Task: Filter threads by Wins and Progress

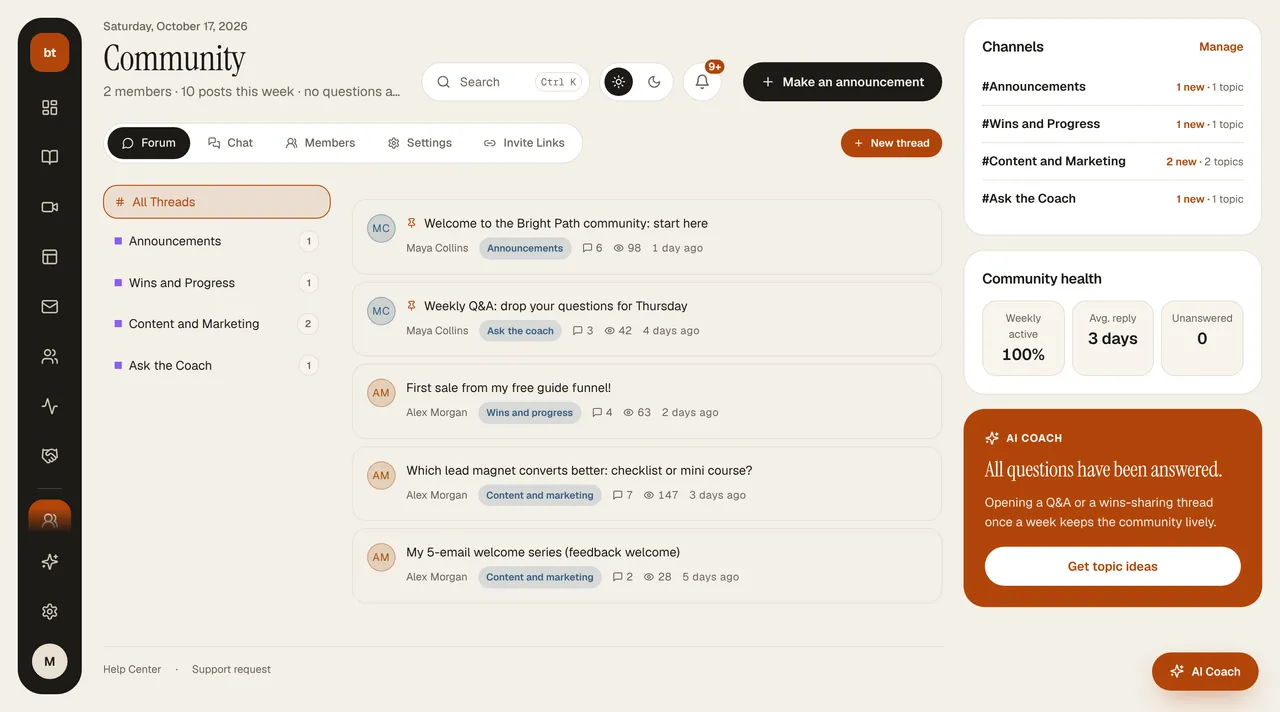Action: click(217, 283)
